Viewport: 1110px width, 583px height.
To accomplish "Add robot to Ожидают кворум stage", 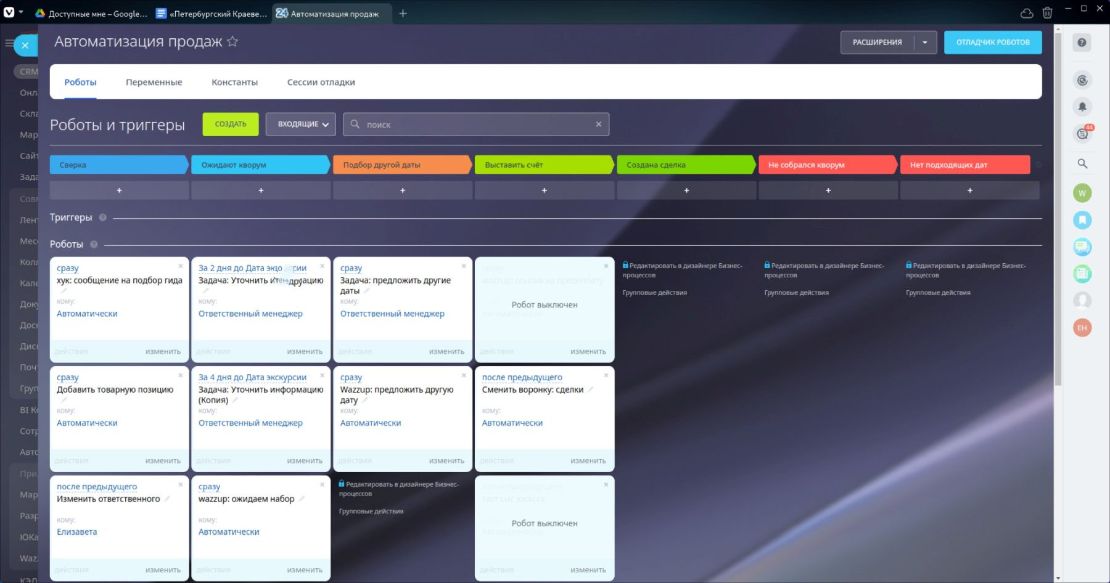I will click(261, 190).
